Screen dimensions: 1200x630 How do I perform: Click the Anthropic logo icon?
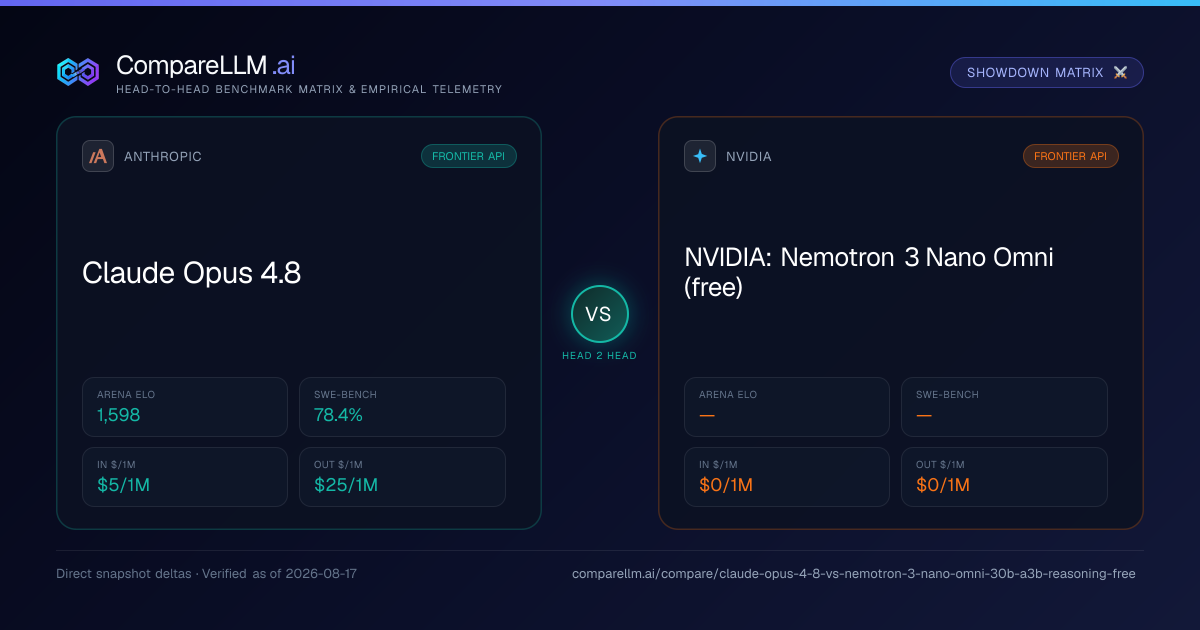[x=98, y=156]
